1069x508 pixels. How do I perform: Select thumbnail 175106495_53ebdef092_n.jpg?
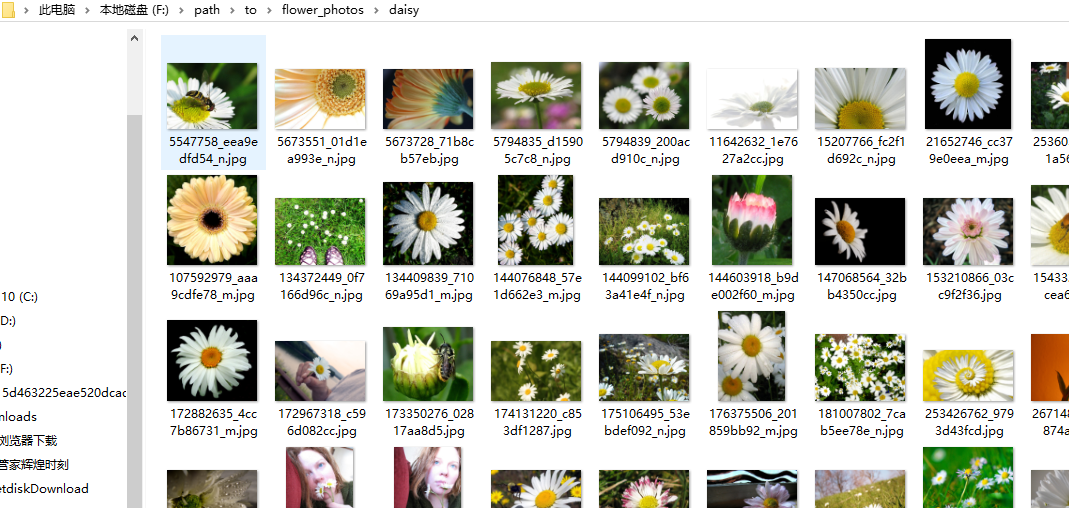[644, 368]
